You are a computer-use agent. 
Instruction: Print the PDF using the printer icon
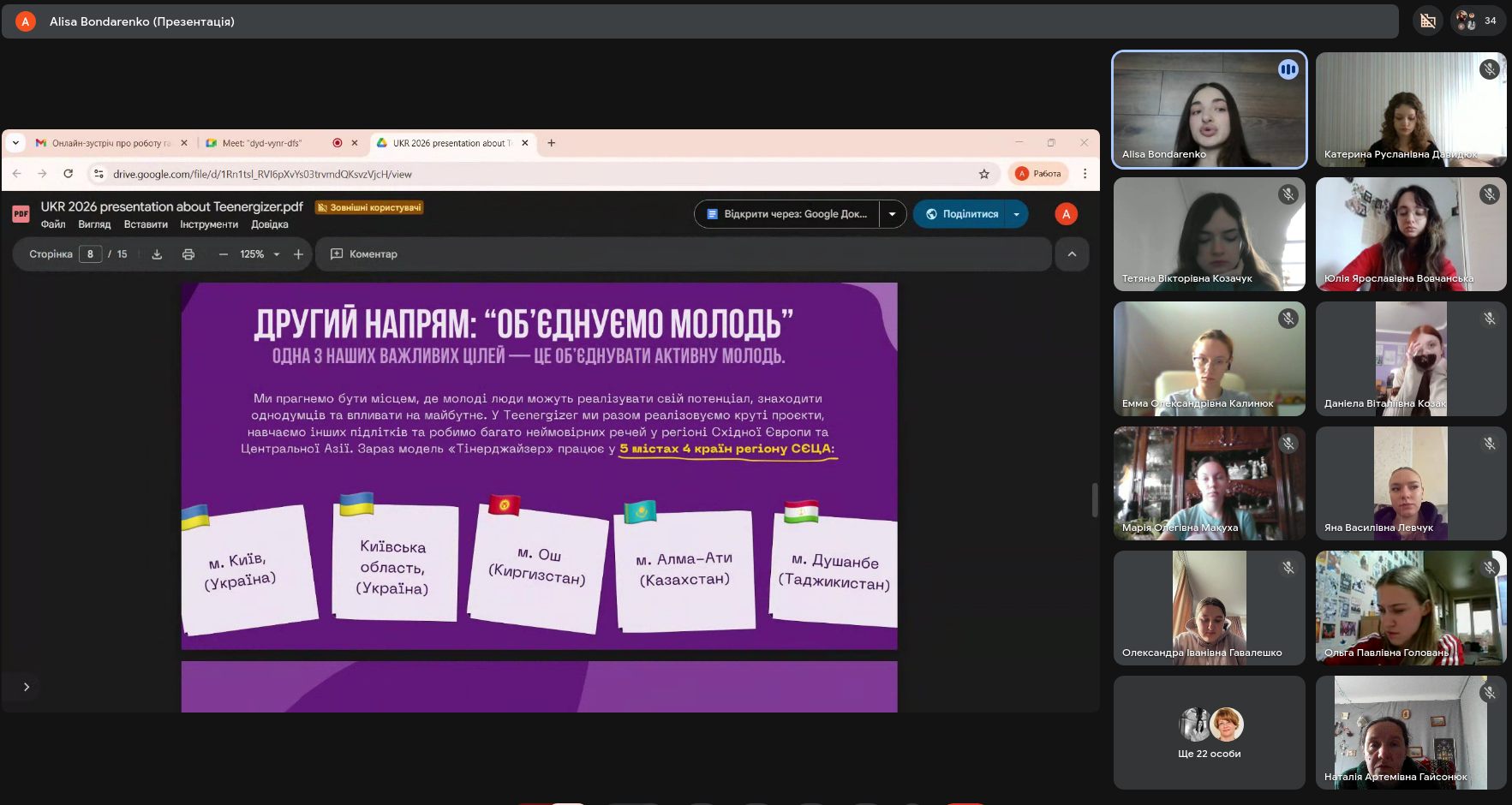tap(188, 254)
